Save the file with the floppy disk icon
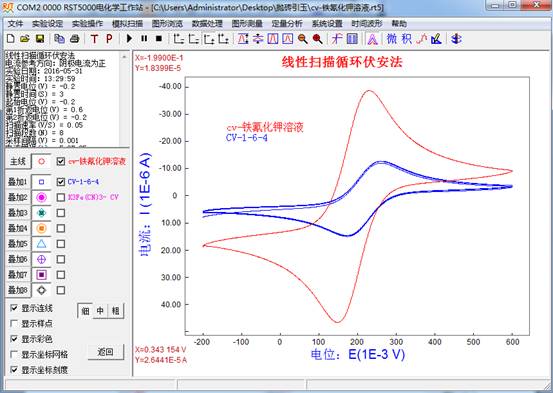553x393 pixels. coord(40,38)
